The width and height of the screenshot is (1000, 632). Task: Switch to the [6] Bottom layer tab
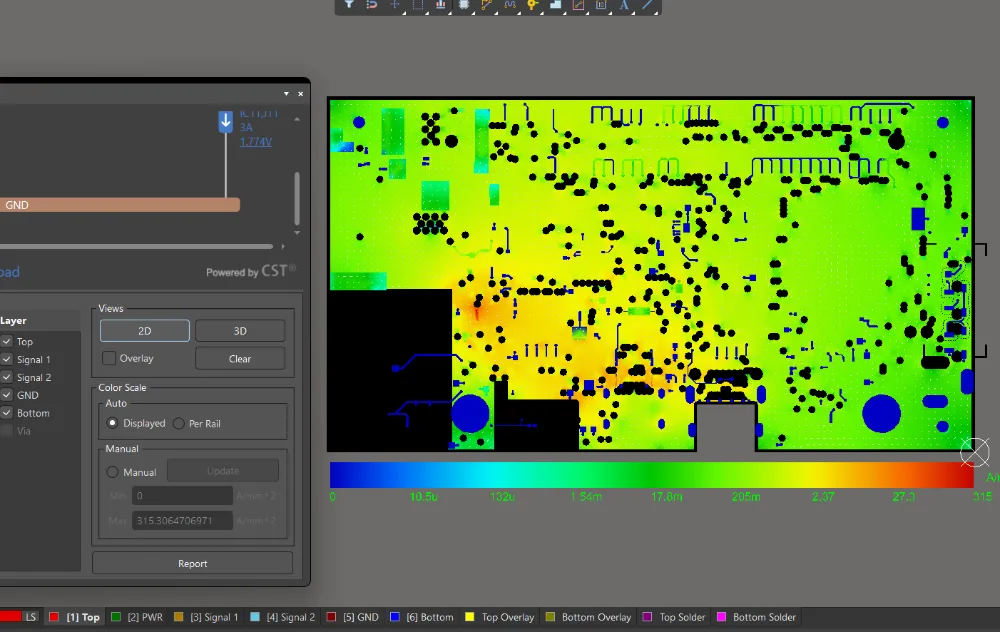pyautogui.click(x=422, y=617)
